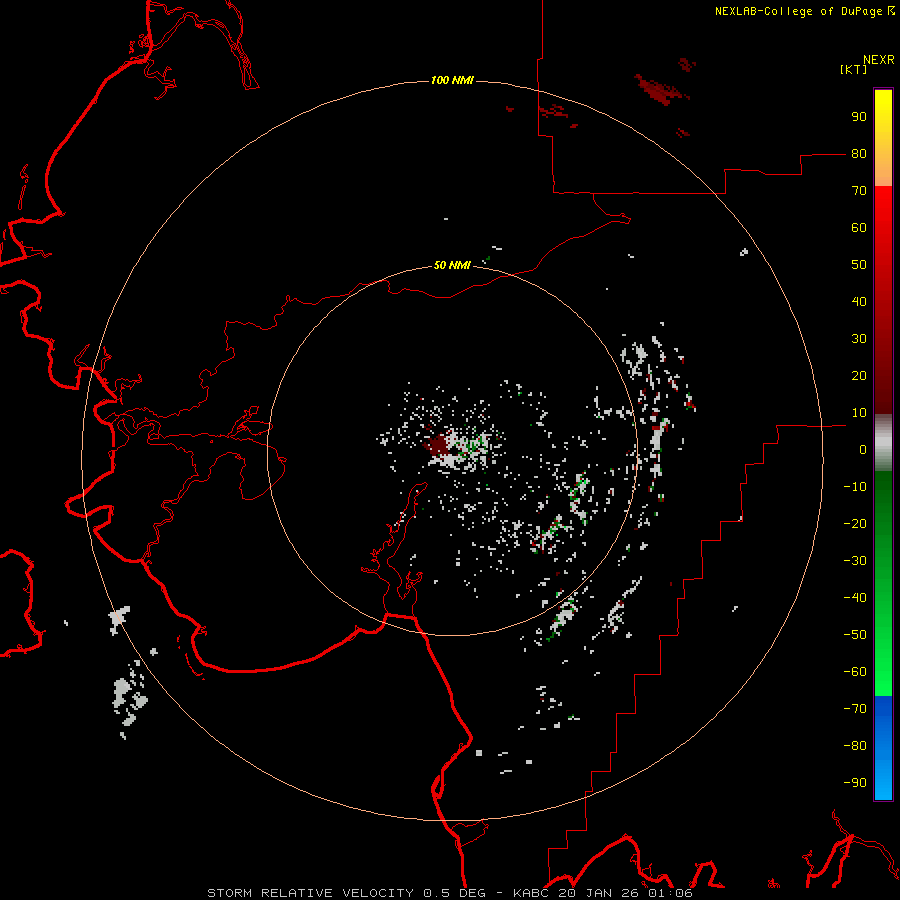Click the positive 50 knot scale label
The image size is (900, 900).
click(859, 265)
